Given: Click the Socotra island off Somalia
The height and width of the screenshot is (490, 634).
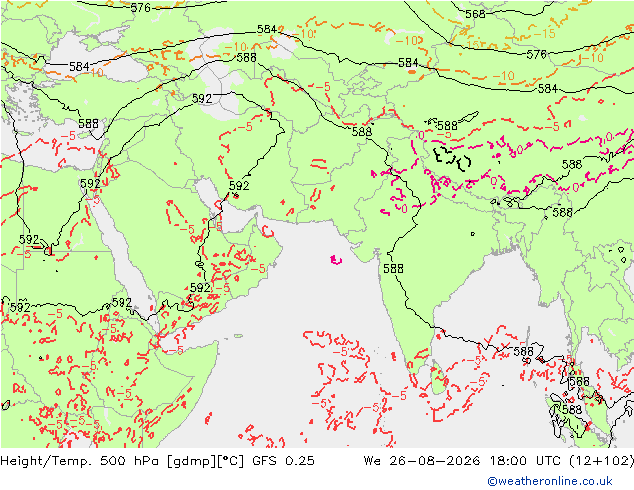Looking at the screenshot, I should (x=238, y=336).
